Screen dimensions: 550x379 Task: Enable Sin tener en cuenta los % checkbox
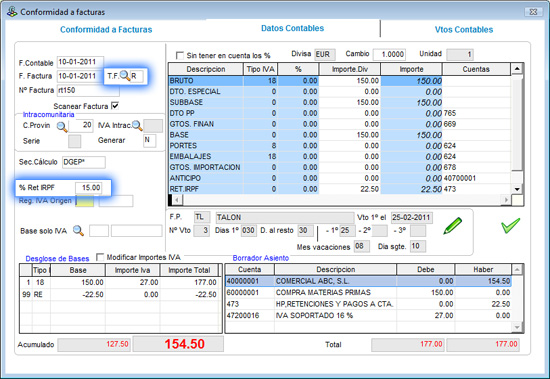click(180, 55)
